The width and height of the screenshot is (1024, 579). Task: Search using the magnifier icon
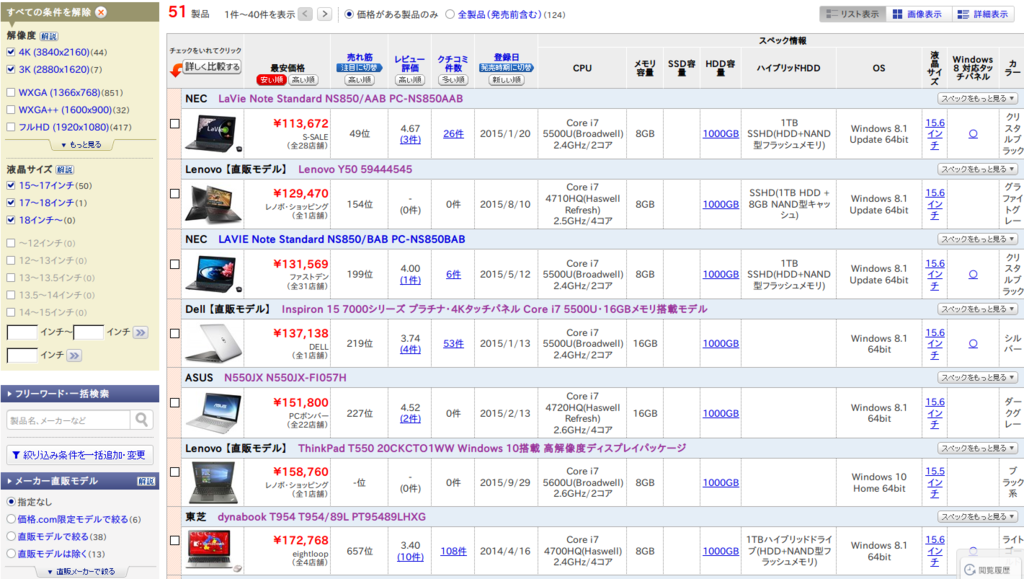(x=141, y=420)
